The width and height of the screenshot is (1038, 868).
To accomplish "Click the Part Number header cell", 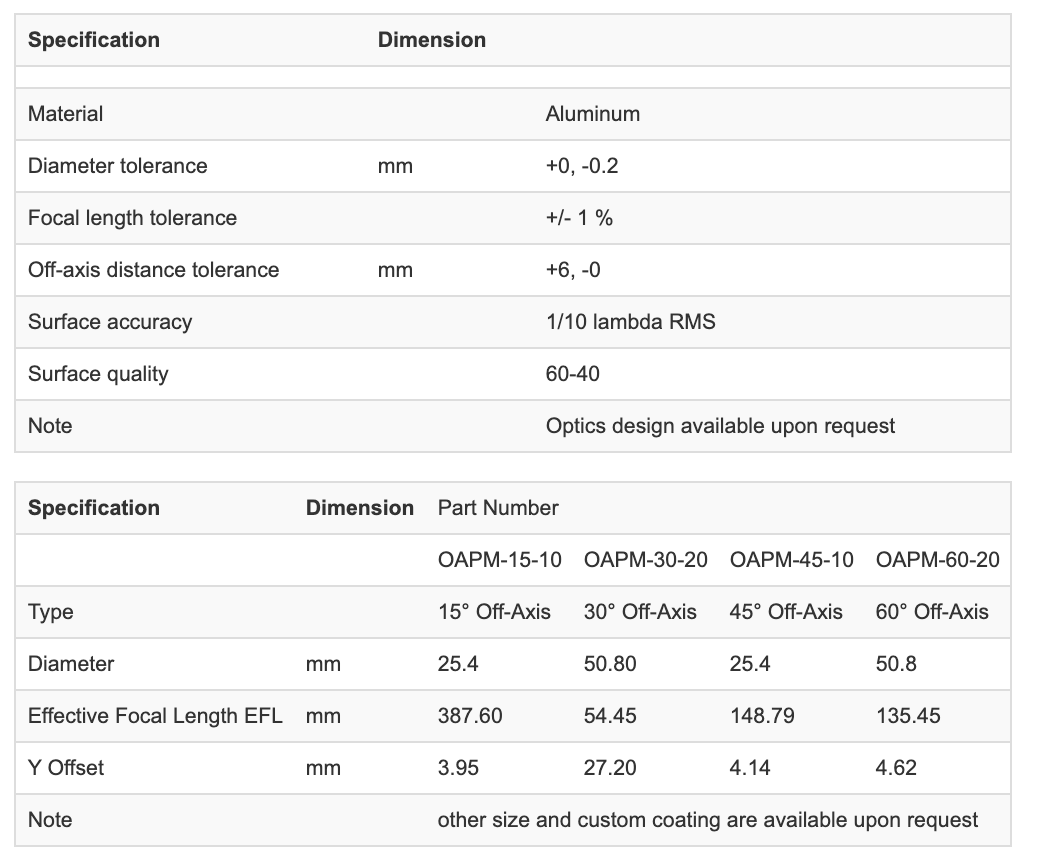I will click(x=498, y=508).
